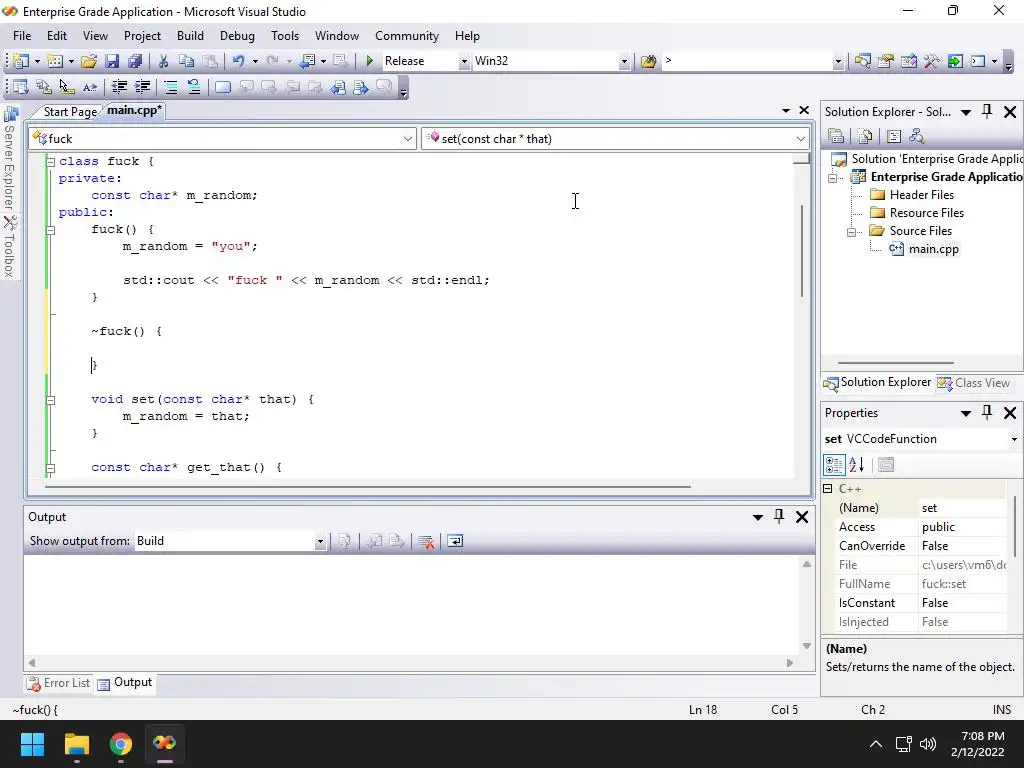The width and height of the screenshot is (1024, 768).
Task: Select the Resource Files folder
Action: tap(926, 213)
